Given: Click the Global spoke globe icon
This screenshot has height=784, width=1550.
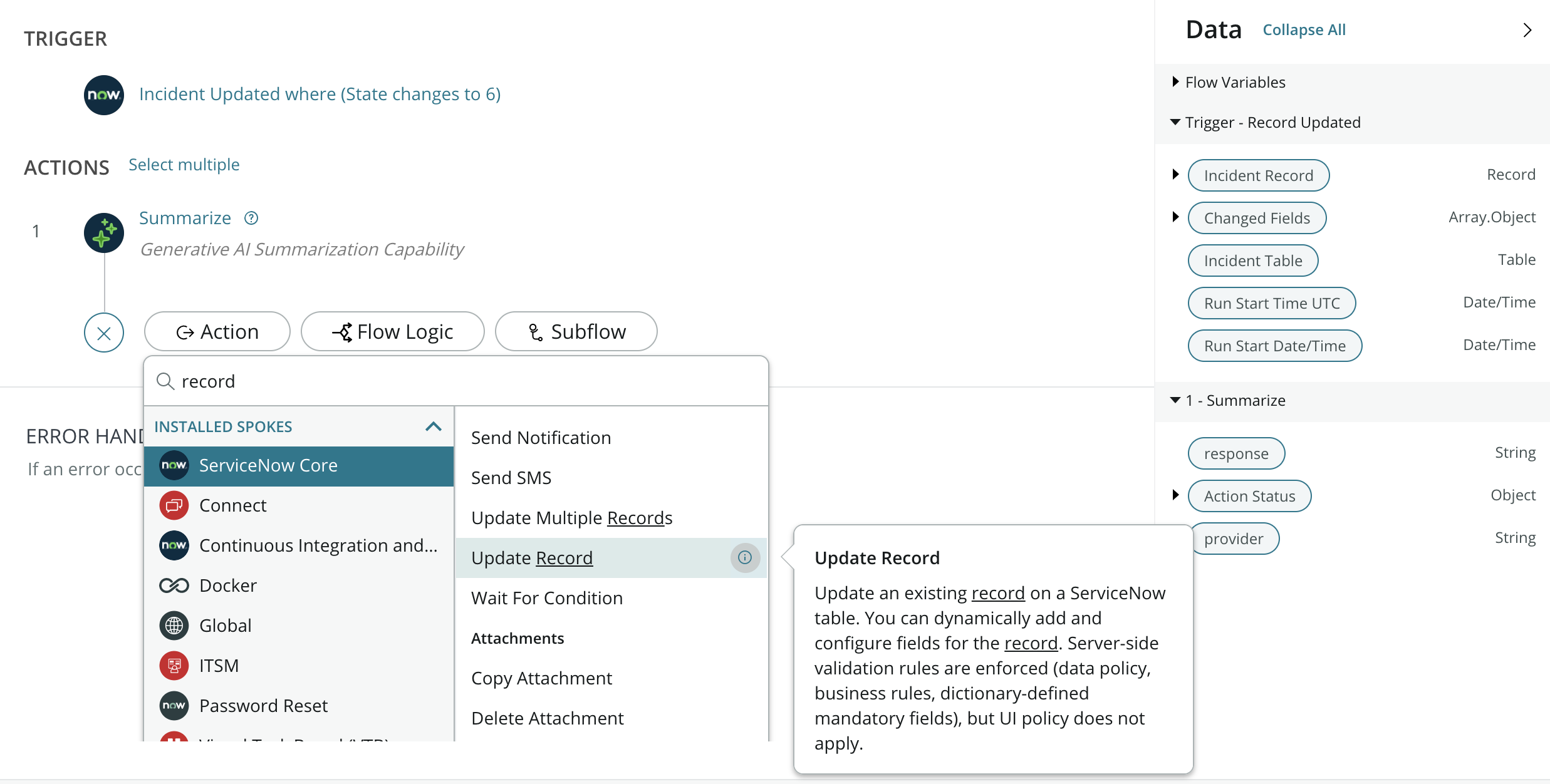Looking at the screenshot, I should tap(174, 626).
